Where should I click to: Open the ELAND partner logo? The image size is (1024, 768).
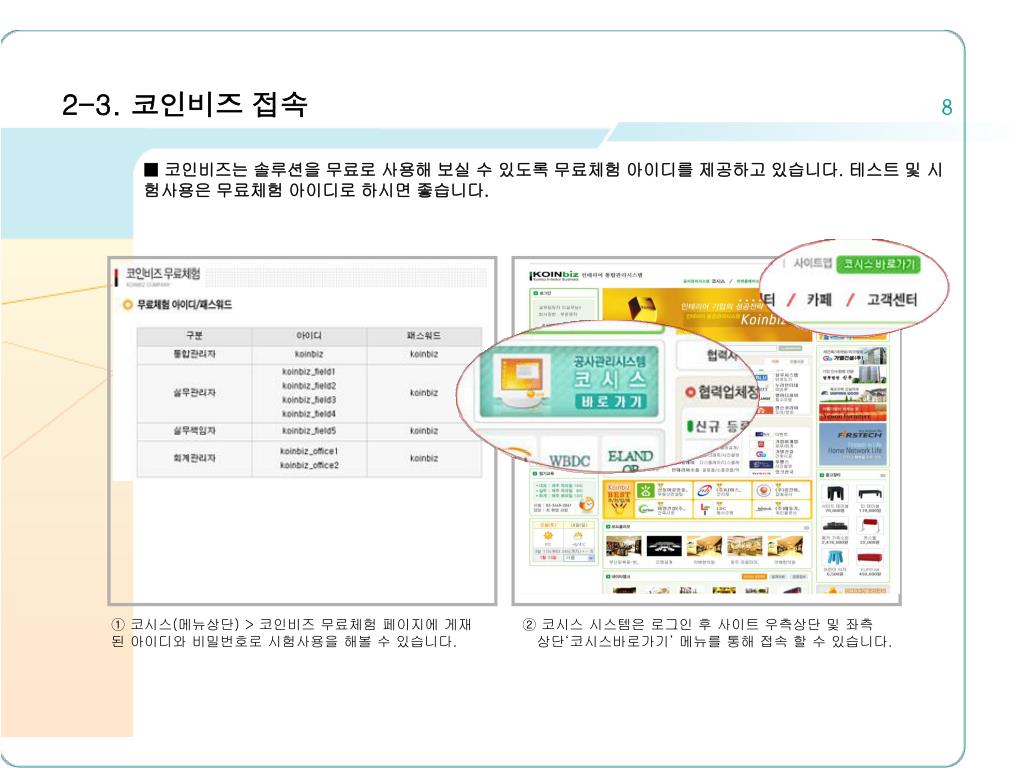point(630,457)
